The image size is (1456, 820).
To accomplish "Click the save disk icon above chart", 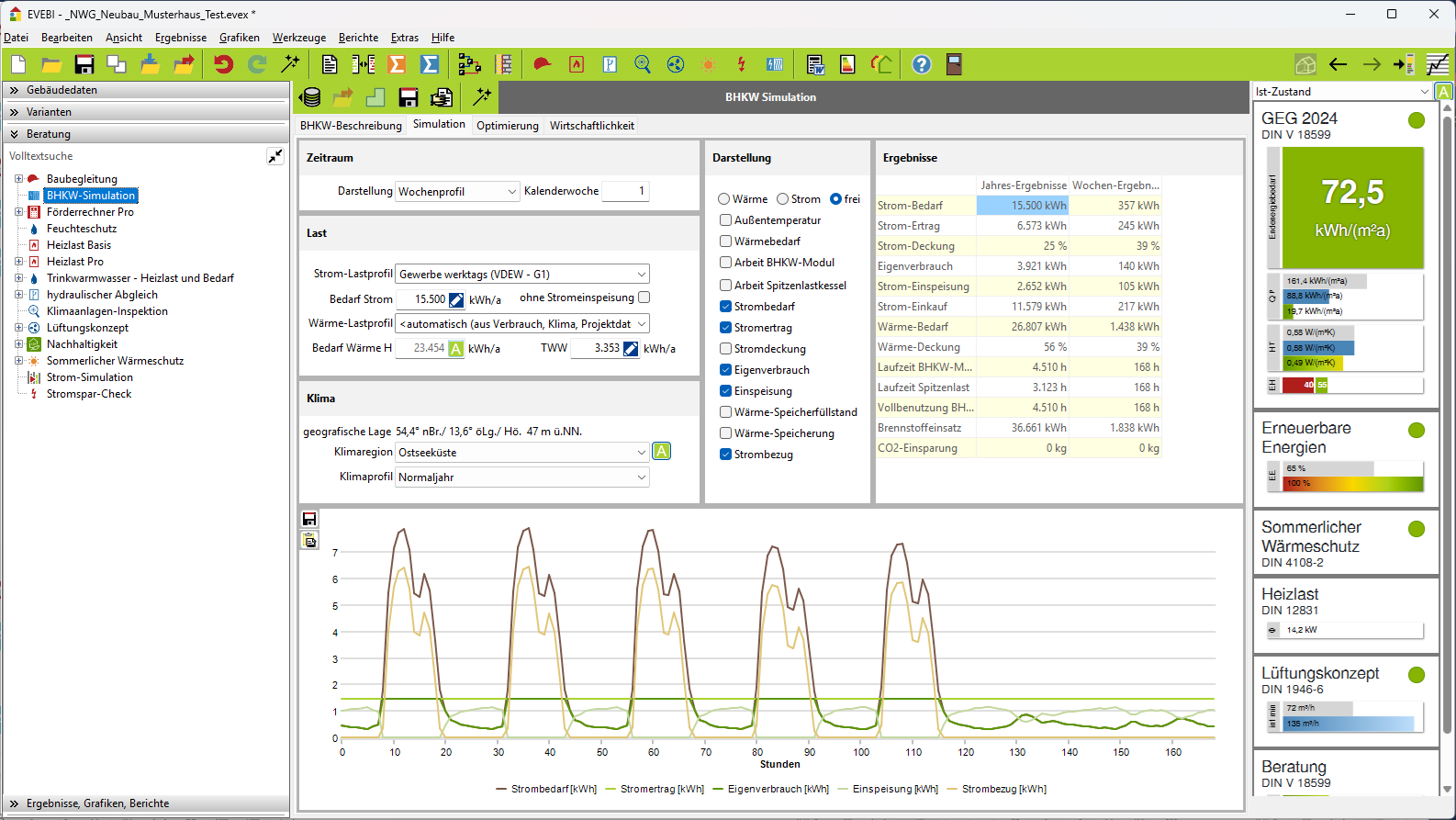I will pyautogui.click(x=309, y=519).
